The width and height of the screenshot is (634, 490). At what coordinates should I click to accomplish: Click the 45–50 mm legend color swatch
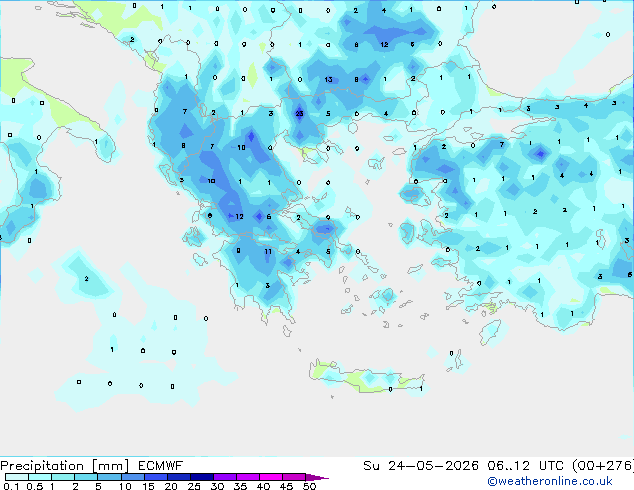[x=294, y=477]
